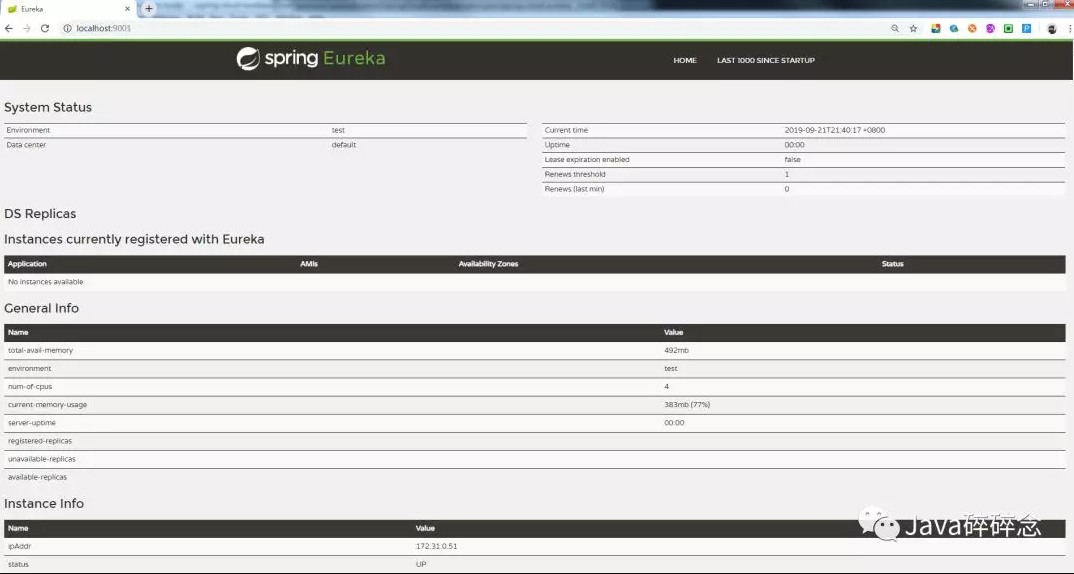Click the localhost:9001 address bar
1074x574 pixels.
[x=473, y=28]
